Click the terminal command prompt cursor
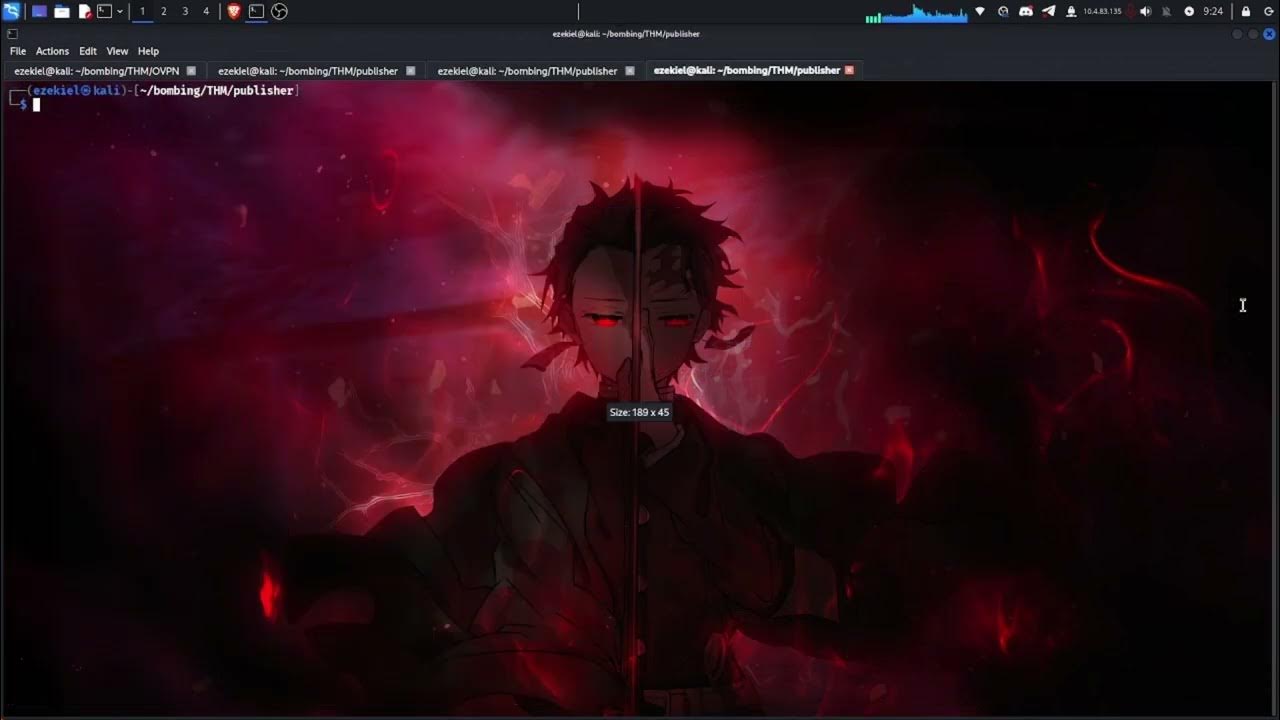 36,104
